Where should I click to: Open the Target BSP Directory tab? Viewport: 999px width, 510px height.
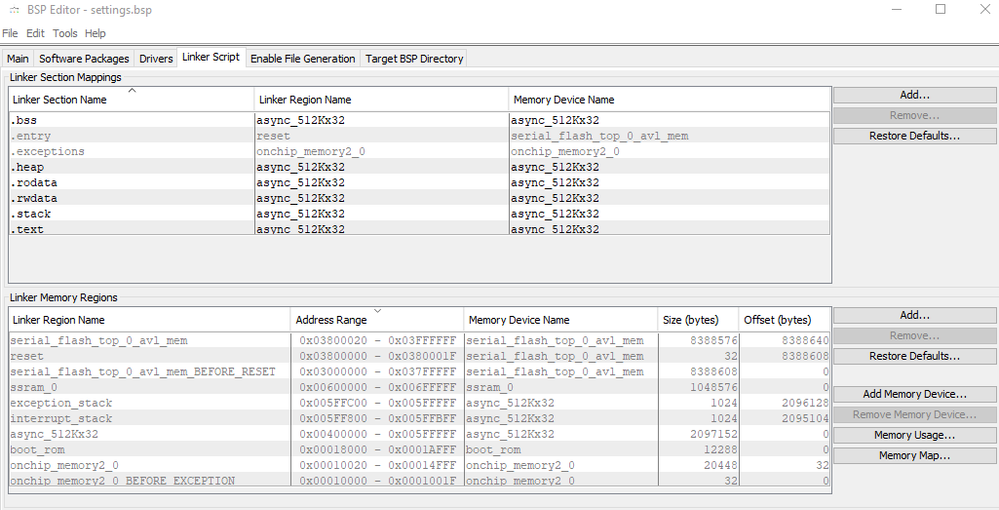pyautogui.click(x=414, y=59)
